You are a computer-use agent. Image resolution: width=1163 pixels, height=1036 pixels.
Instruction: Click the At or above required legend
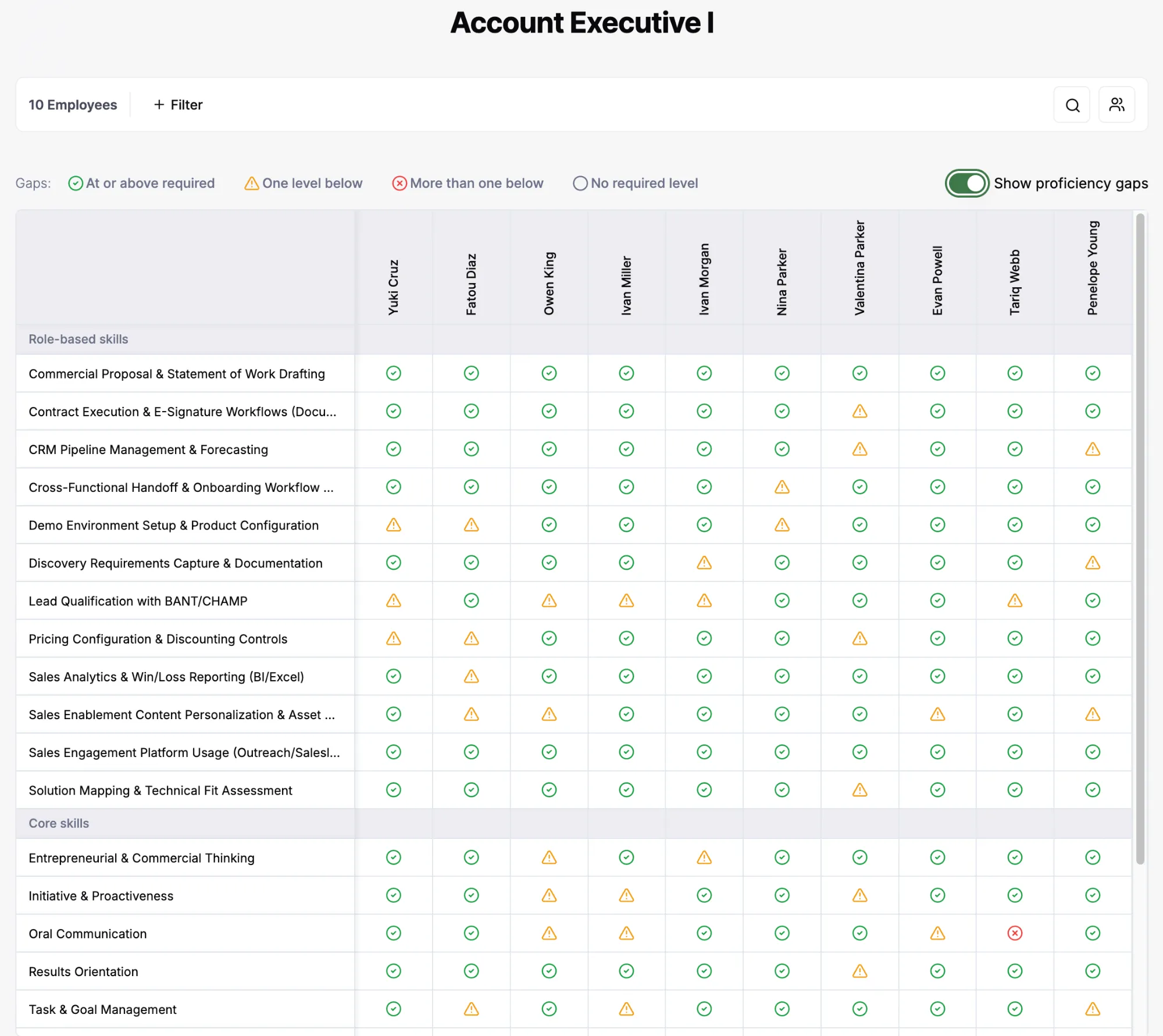(141, 184)
